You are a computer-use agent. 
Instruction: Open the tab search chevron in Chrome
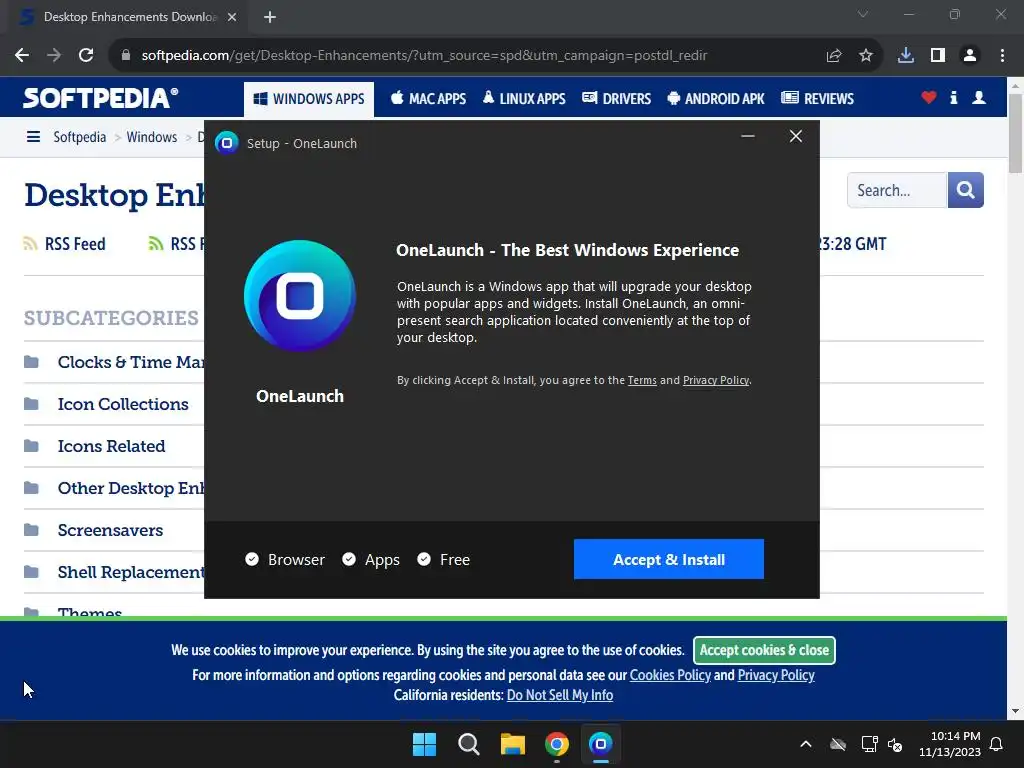863,14
